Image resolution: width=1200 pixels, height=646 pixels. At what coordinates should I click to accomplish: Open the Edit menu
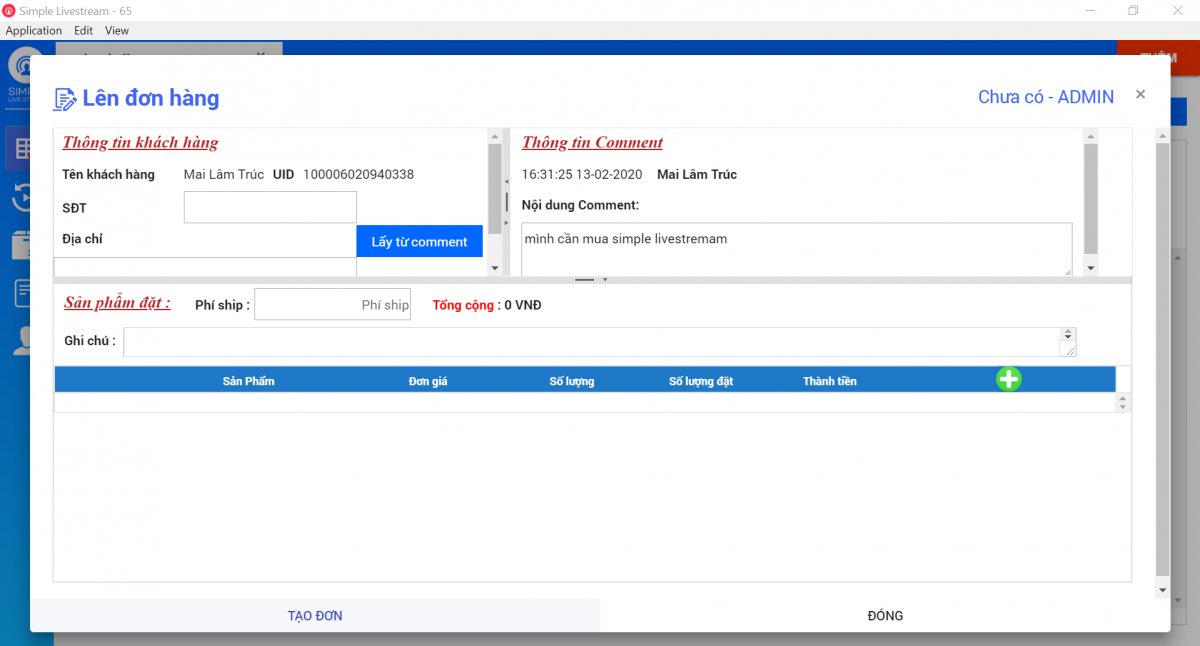(x=83, y=31)
